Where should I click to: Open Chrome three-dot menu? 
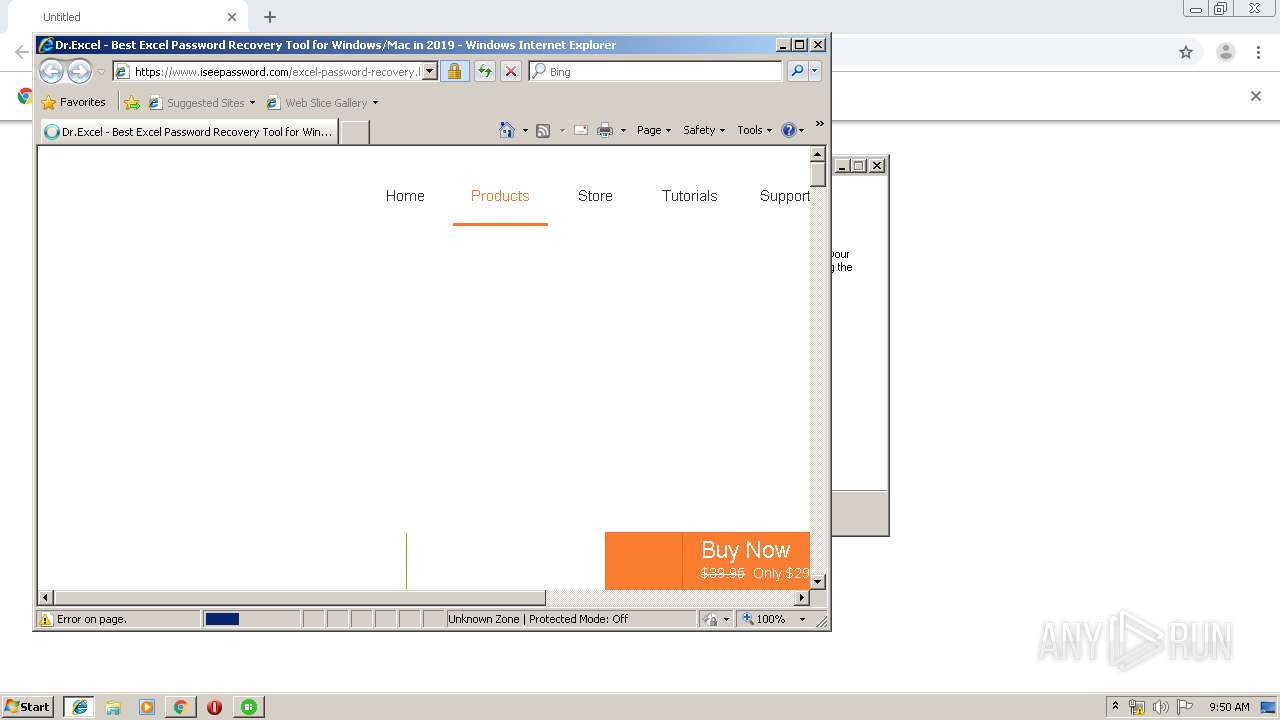pos(1259,52)
